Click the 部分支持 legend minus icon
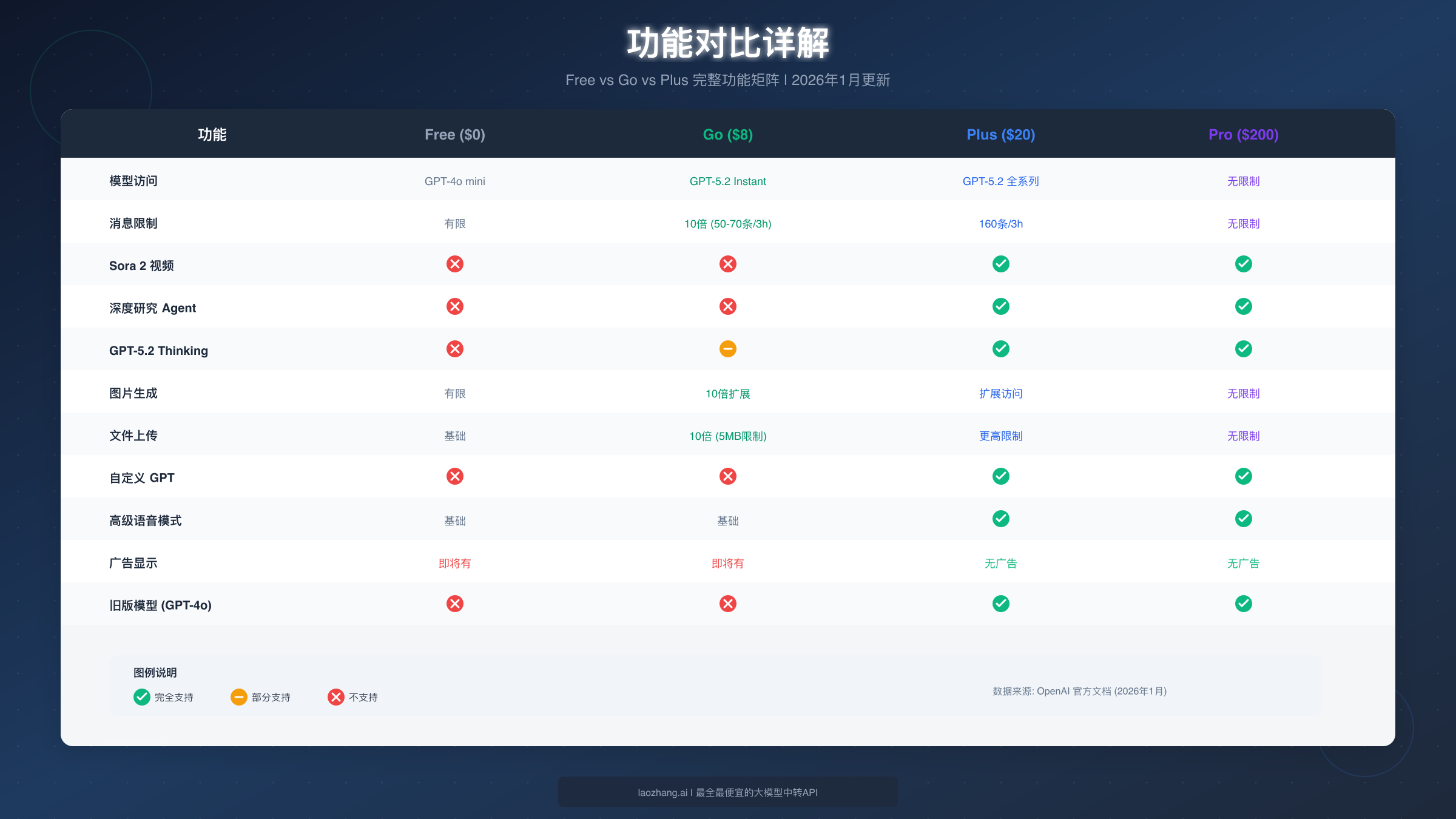 [238, 697]
